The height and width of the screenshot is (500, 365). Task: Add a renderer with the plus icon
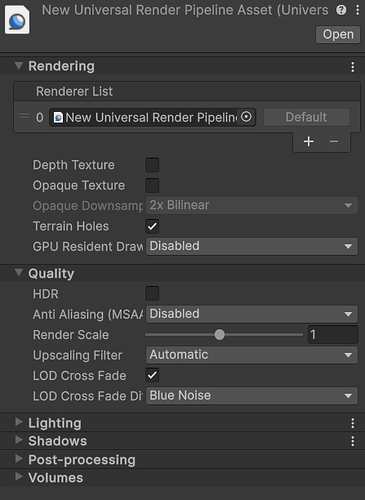point(309,141)
